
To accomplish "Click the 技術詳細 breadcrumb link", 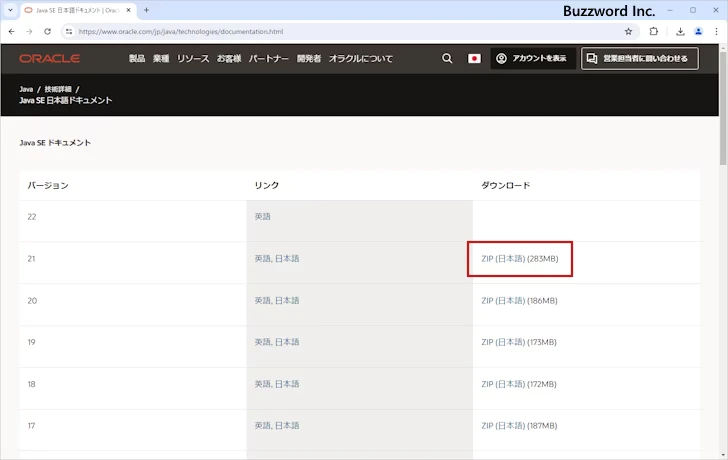I will 58,89.
